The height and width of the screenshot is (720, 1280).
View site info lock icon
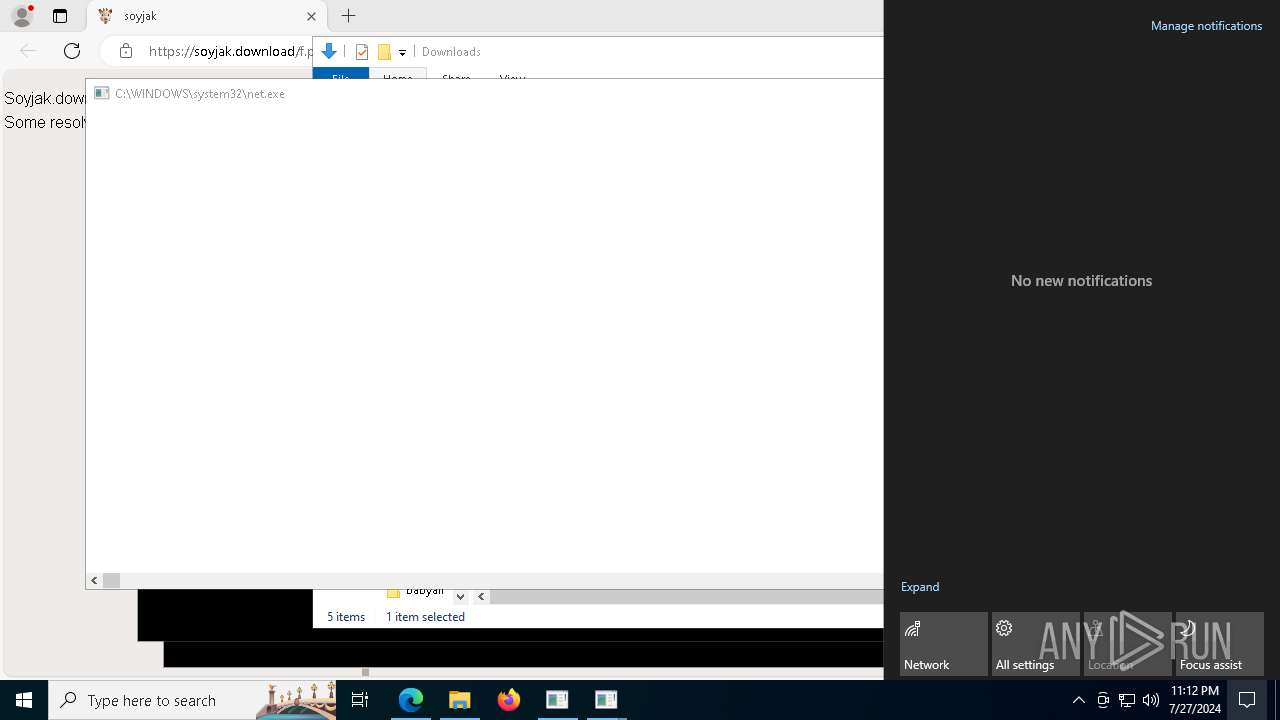pyautogui.click(x=126, y=51)
